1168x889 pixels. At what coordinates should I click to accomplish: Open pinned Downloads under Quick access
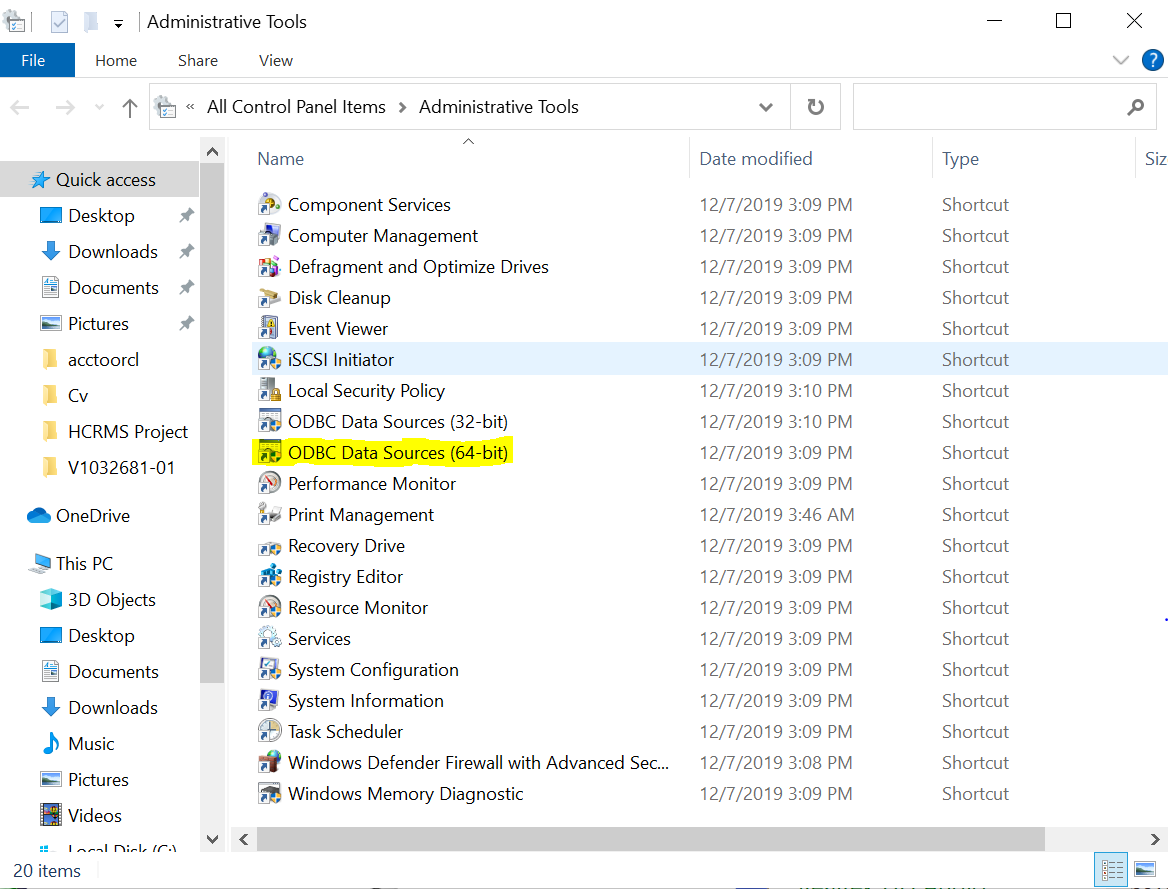point(113,252)
